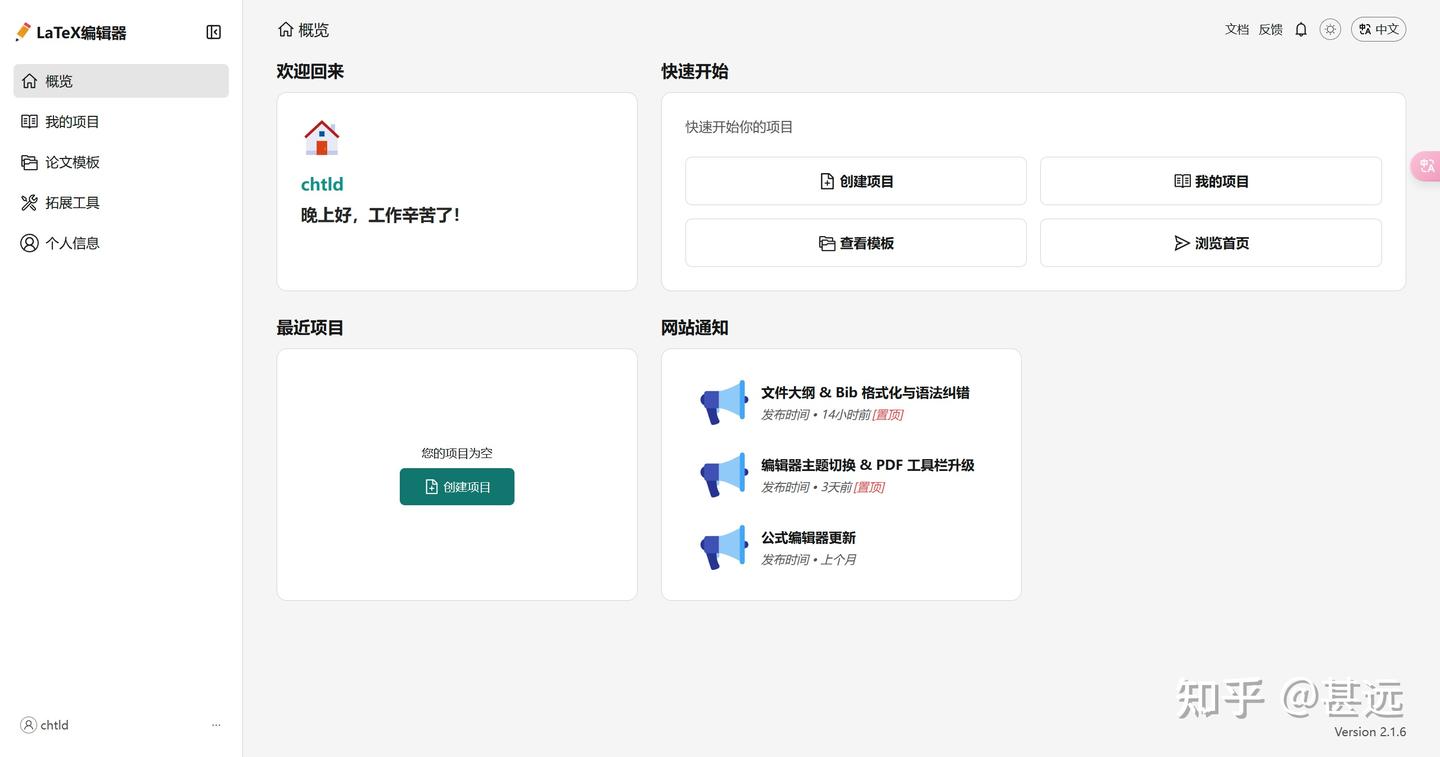This screenshot has height=757, width=1440.
Task: Click the green 创建项目 button
Action: click(456, 486)
